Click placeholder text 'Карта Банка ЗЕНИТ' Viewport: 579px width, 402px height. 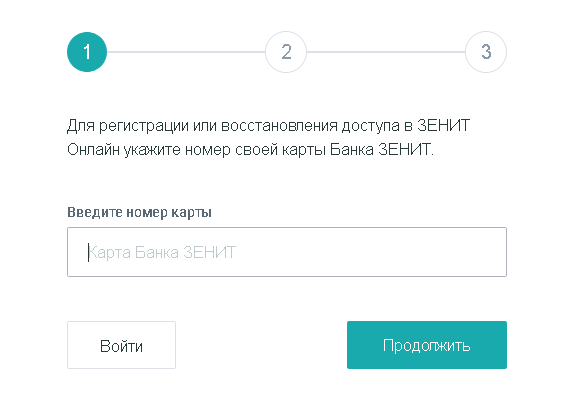pos(162,252)
